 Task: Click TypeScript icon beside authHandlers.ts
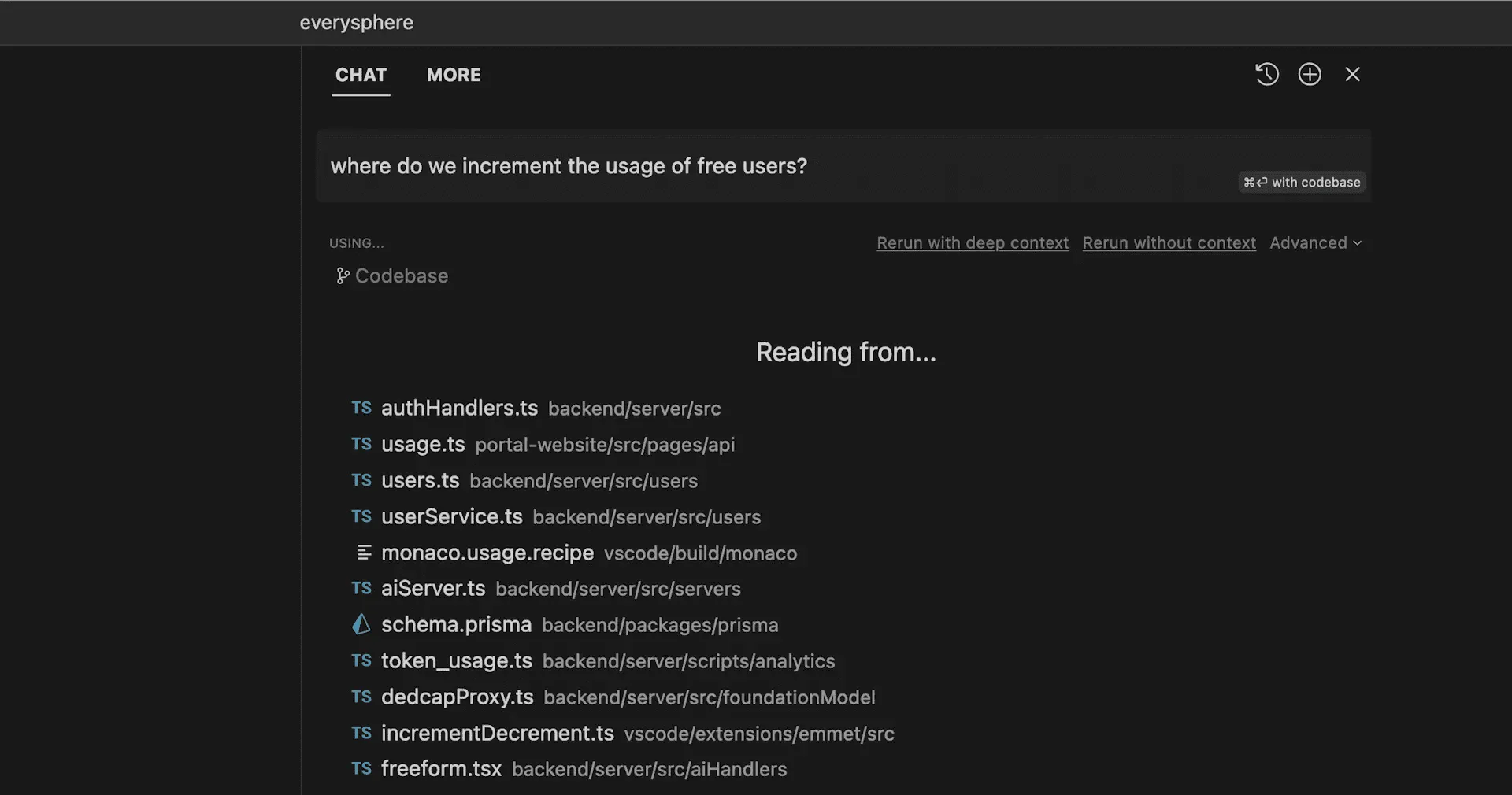(361, 408)
